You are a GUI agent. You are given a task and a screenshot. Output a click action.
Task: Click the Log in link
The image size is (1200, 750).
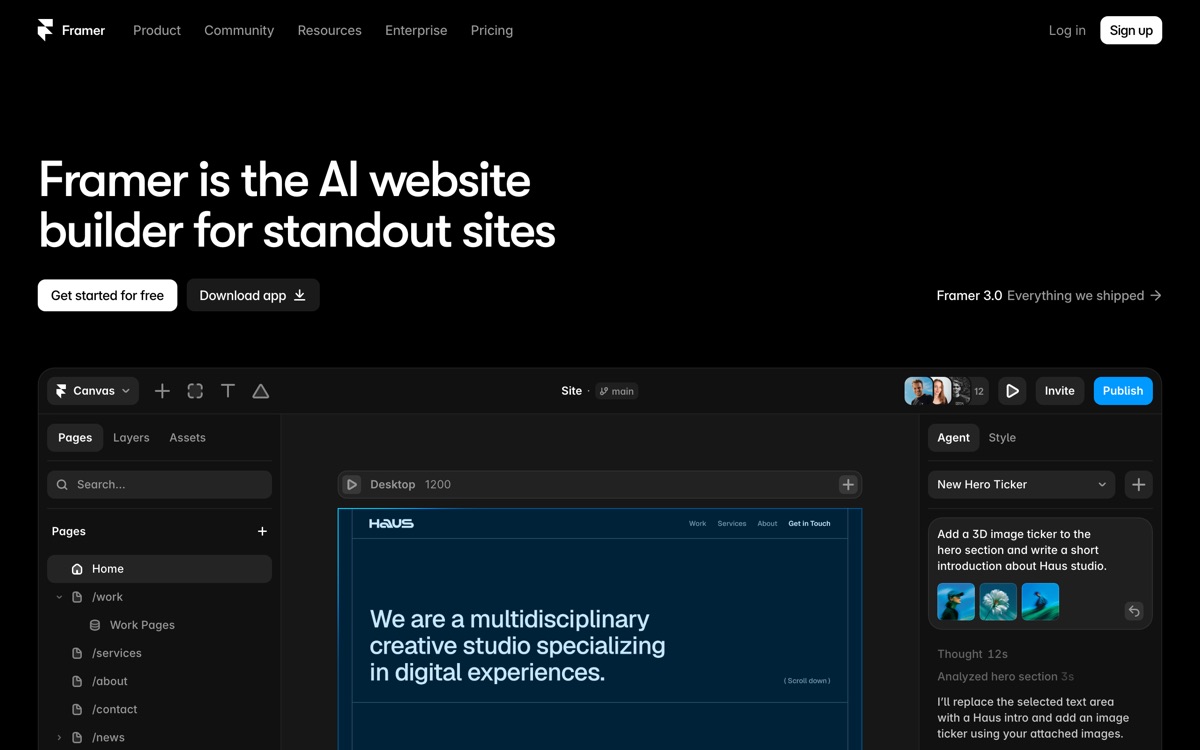[x=1067, y=30]
